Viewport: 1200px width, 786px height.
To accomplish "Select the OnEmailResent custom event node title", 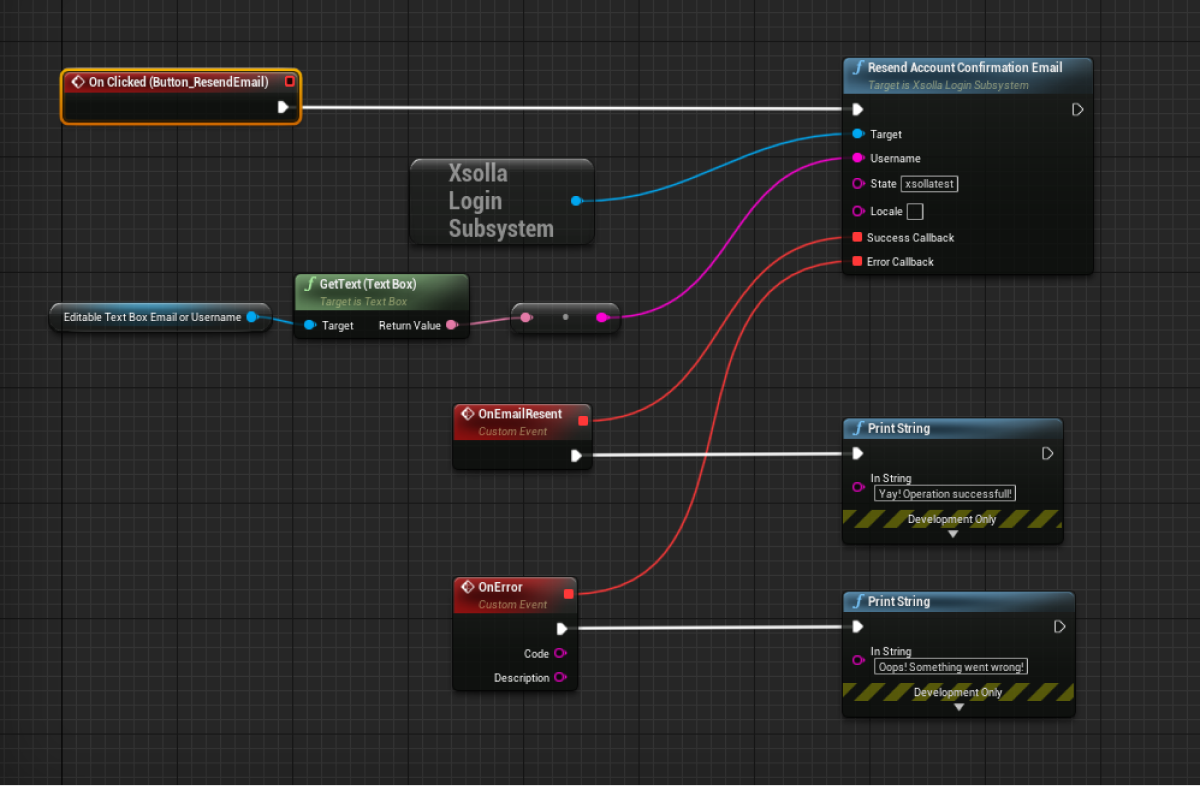I will tap(520, 414).
